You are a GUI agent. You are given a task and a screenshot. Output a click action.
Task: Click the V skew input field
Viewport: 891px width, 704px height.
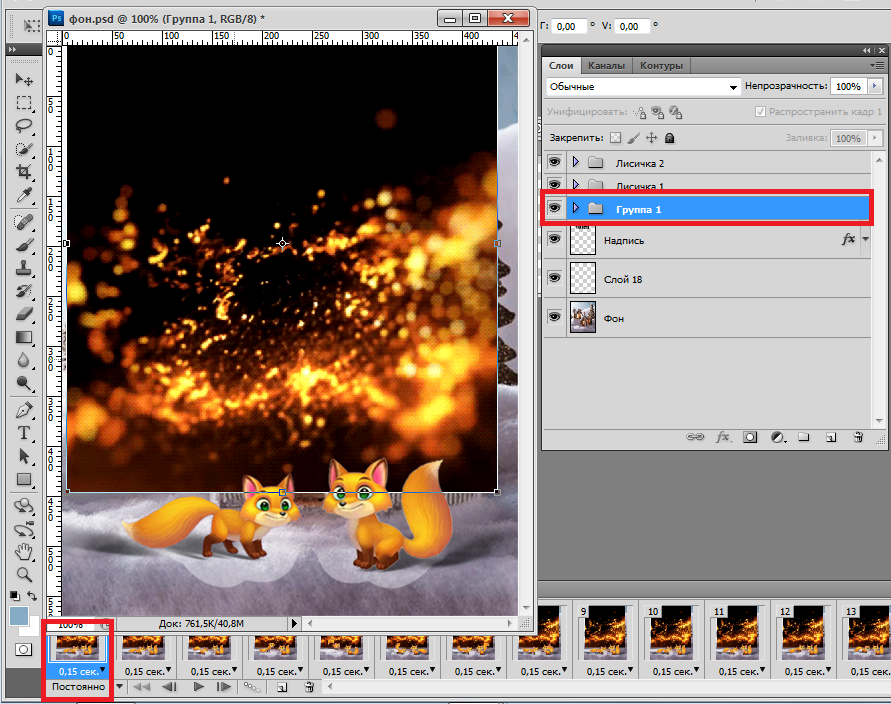631,26
